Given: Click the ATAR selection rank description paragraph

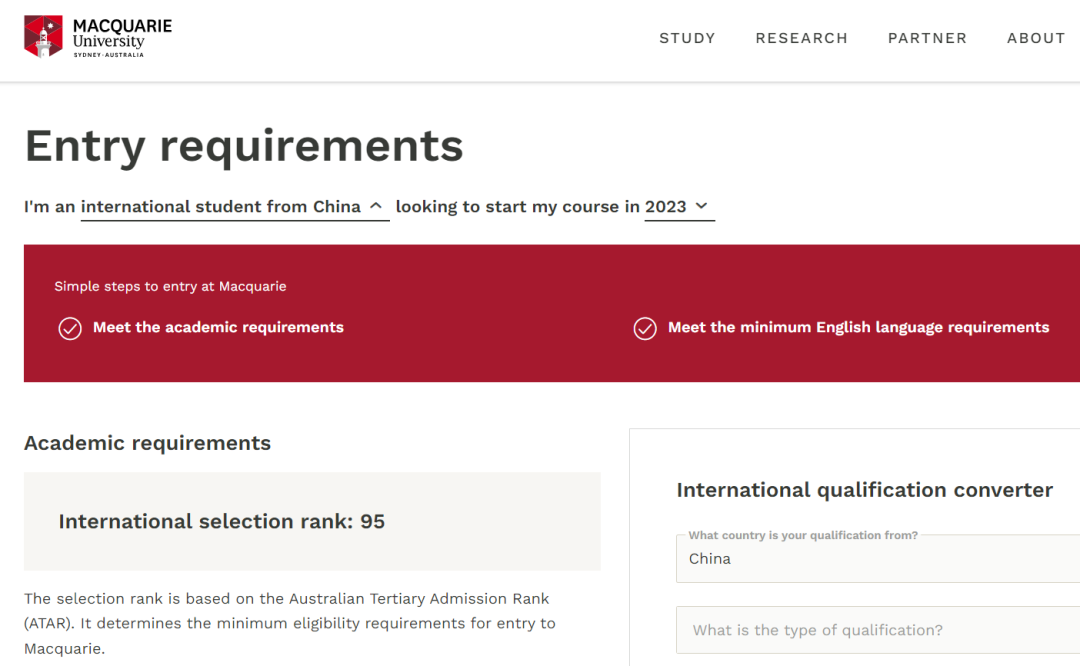Looking at the screenshot, I should (290, 623).
